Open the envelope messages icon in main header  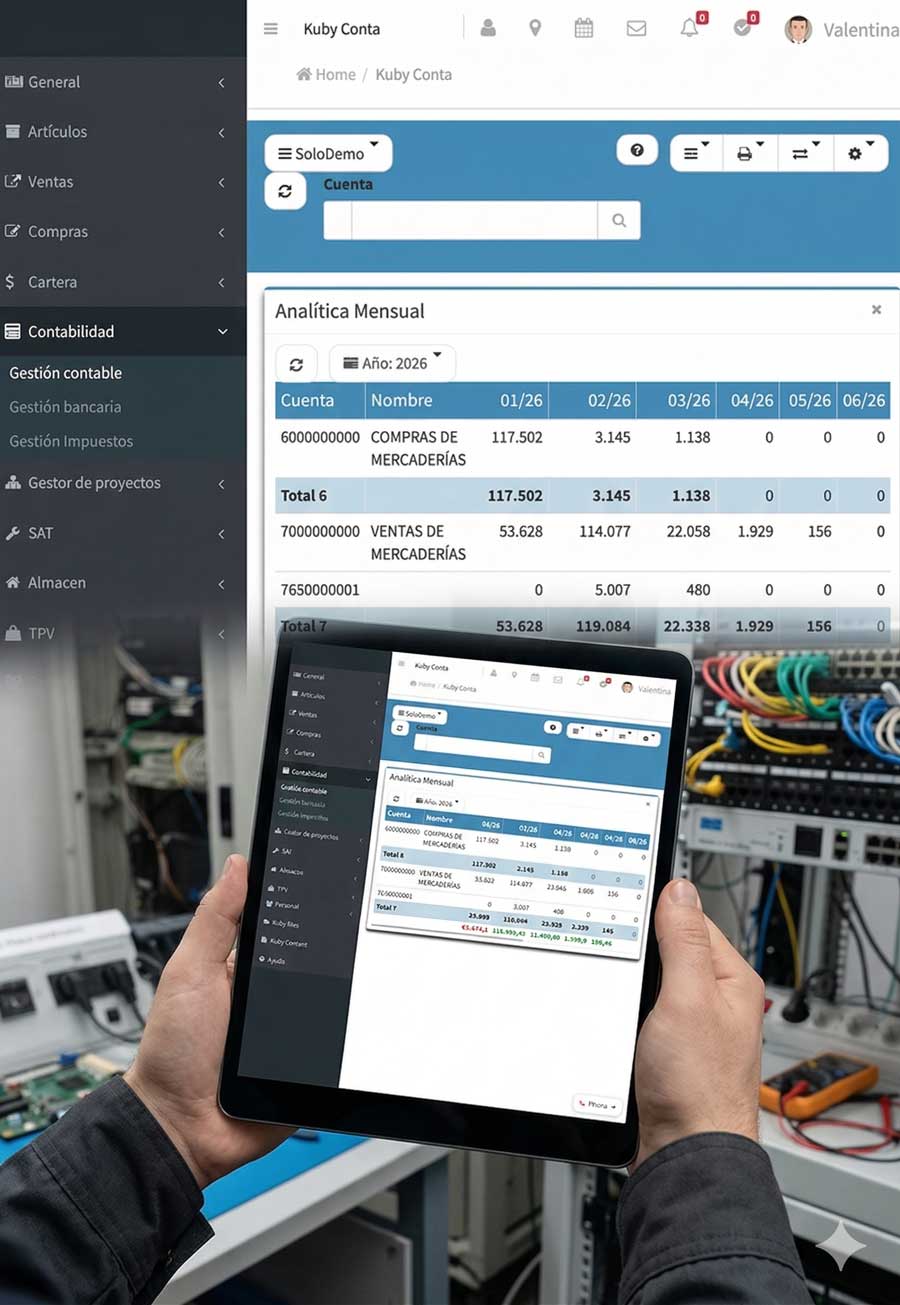click(x=636, y=28)
